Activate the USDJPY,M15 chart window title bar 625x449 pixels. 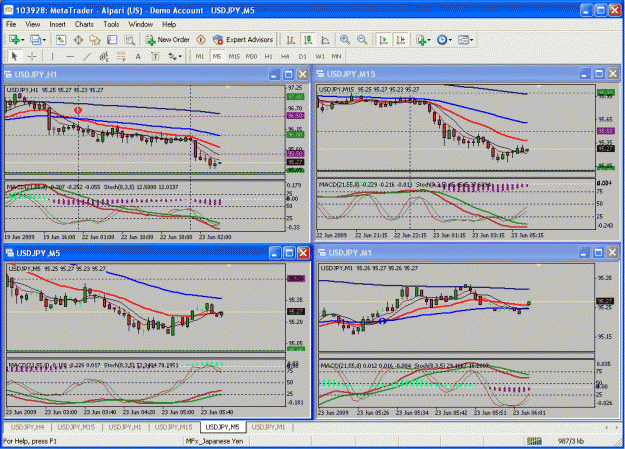point(446,74)
